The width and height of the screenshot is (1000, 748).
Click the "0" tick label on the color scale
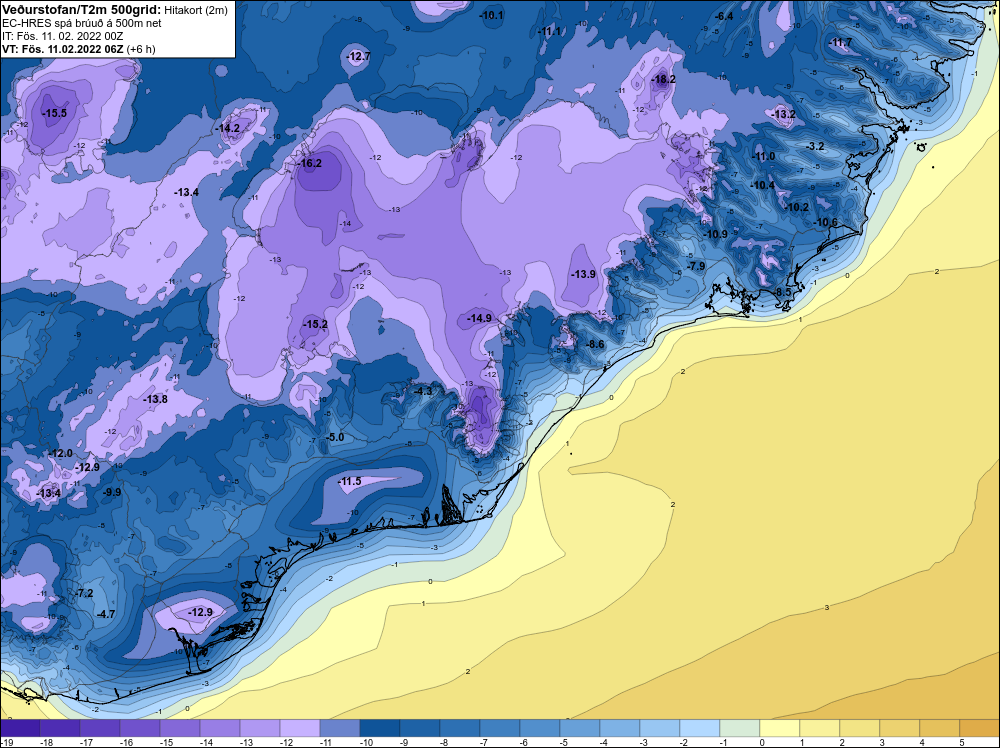(x=762, y=742)
